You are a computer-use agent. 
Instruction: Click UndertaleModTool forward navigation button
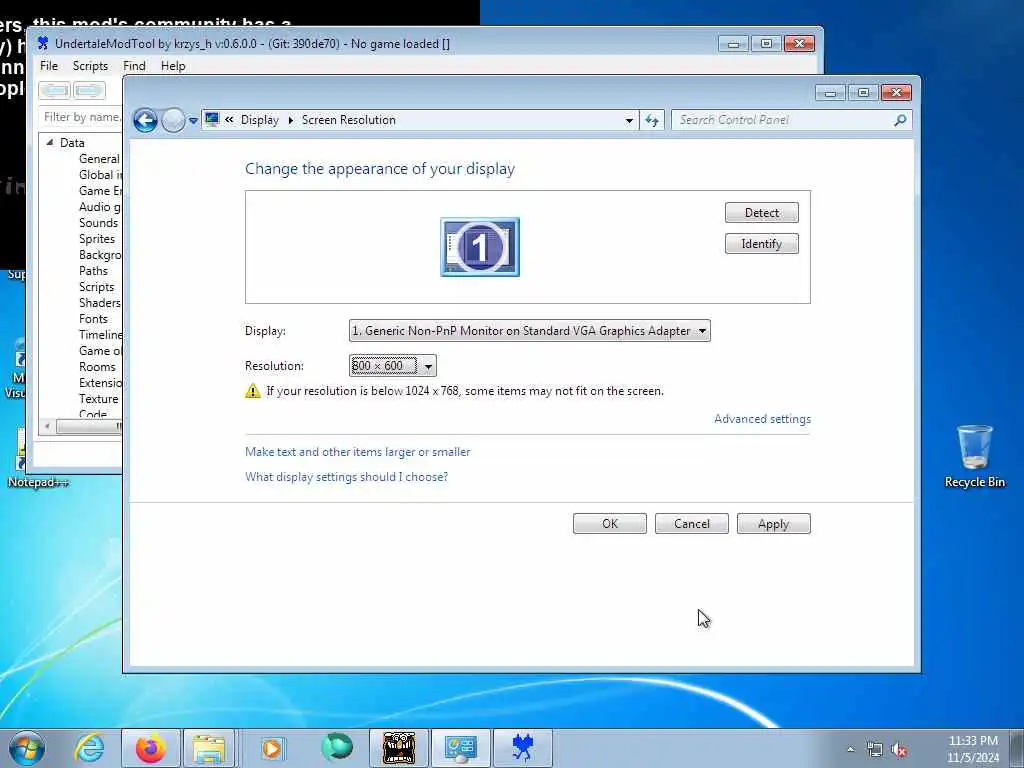point(89,90)
